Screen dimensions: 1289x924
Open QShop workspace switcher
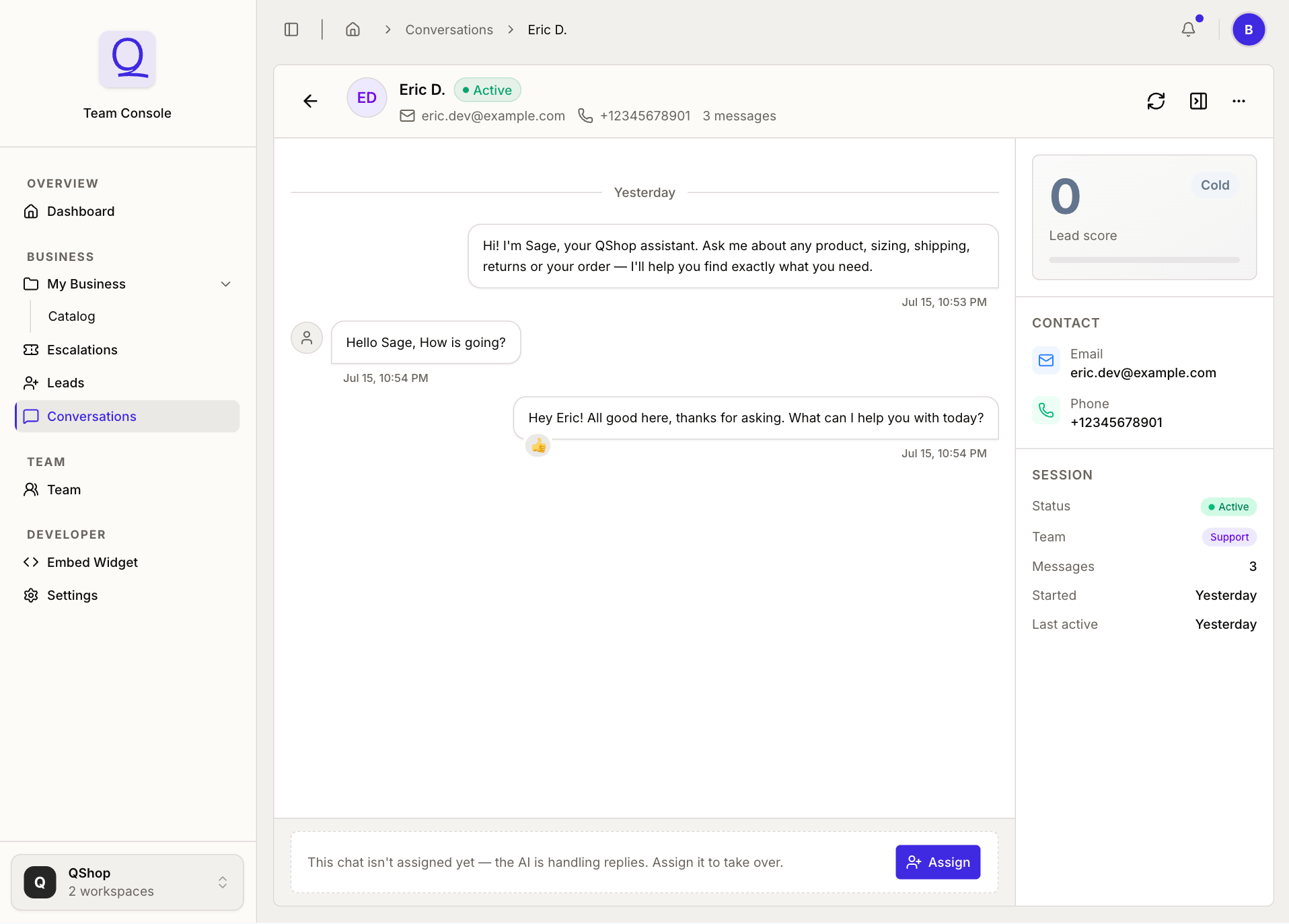[127, 882]
